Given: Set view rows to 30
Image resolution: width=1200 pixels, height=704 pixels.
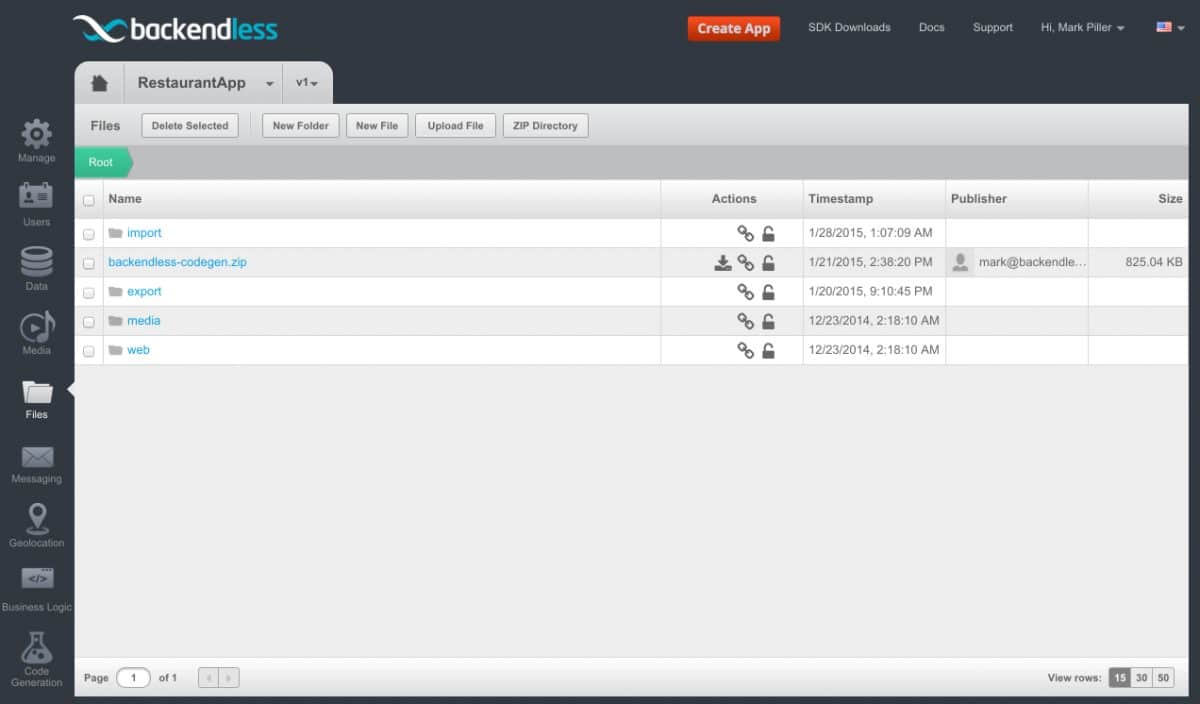Looking at the screenshot, I should tap(1141, 678).
